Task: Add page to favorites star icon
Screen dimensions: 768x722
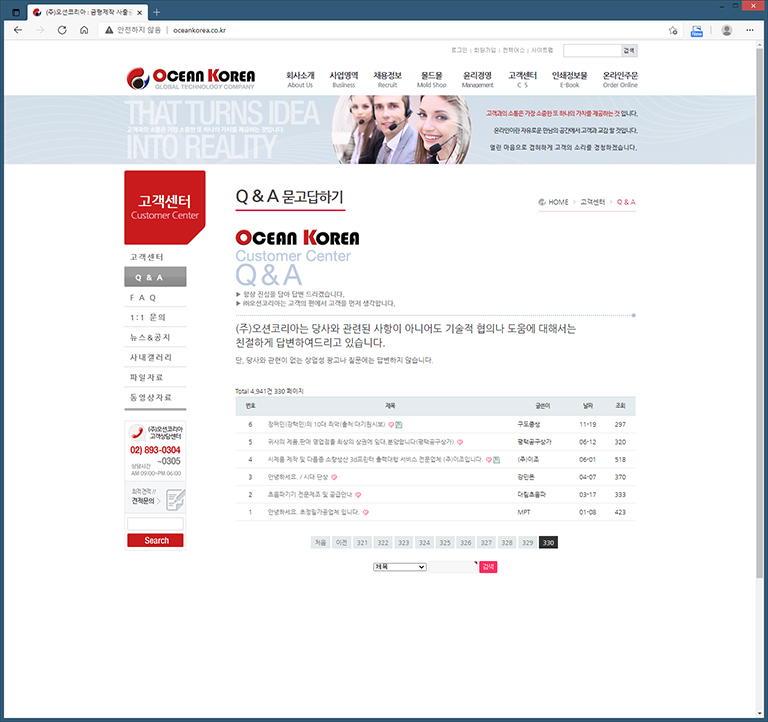Action: 673,30
